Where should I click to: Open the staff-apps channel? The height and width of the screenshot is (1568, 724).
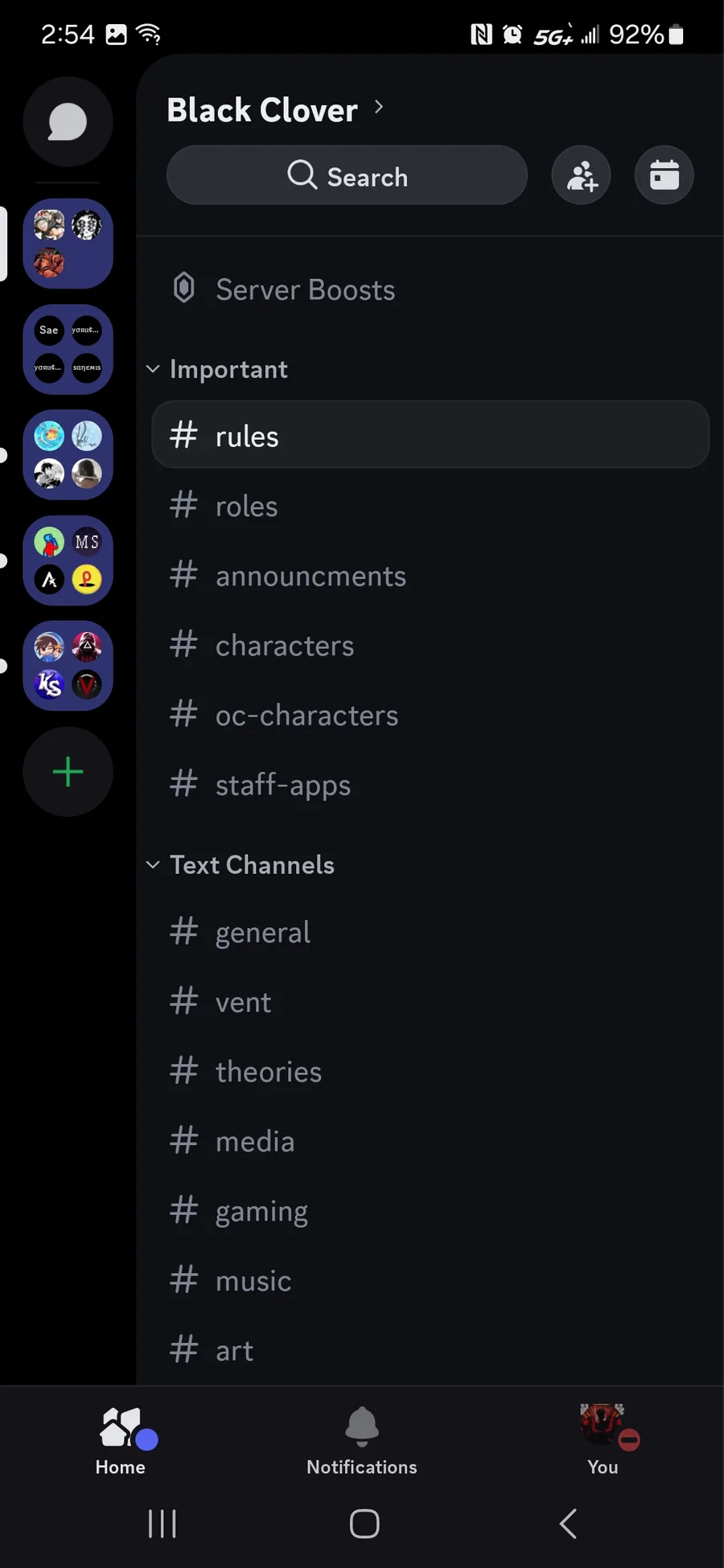point(282,785)
